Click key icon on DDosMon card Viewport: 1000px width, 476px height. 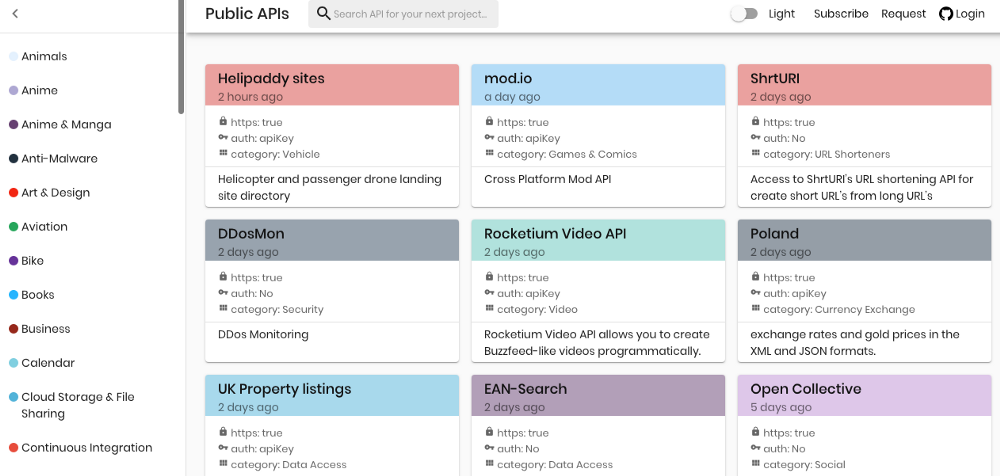223,292
